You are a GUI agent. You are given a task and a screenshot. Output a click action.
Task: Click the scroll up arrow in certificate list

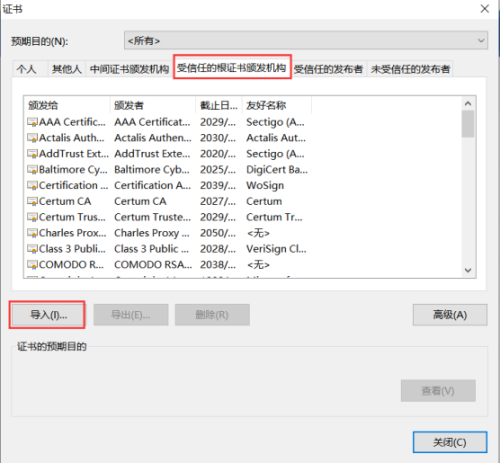click(x=468, y=104)
